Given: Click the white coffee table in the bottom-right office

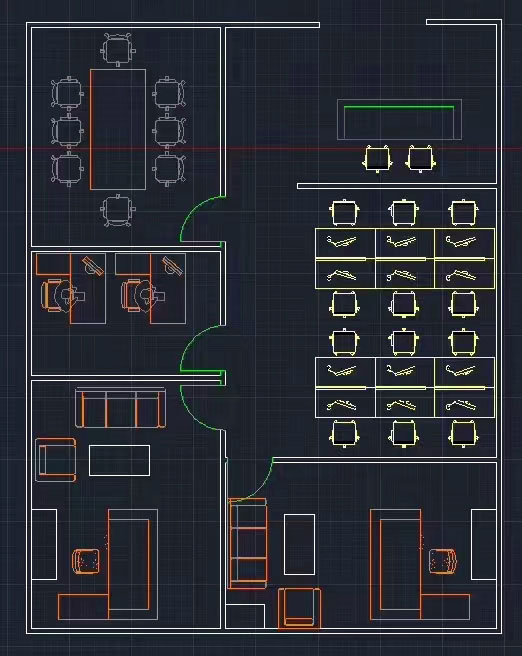Looking at the screenshot, I should click(299, 544).
